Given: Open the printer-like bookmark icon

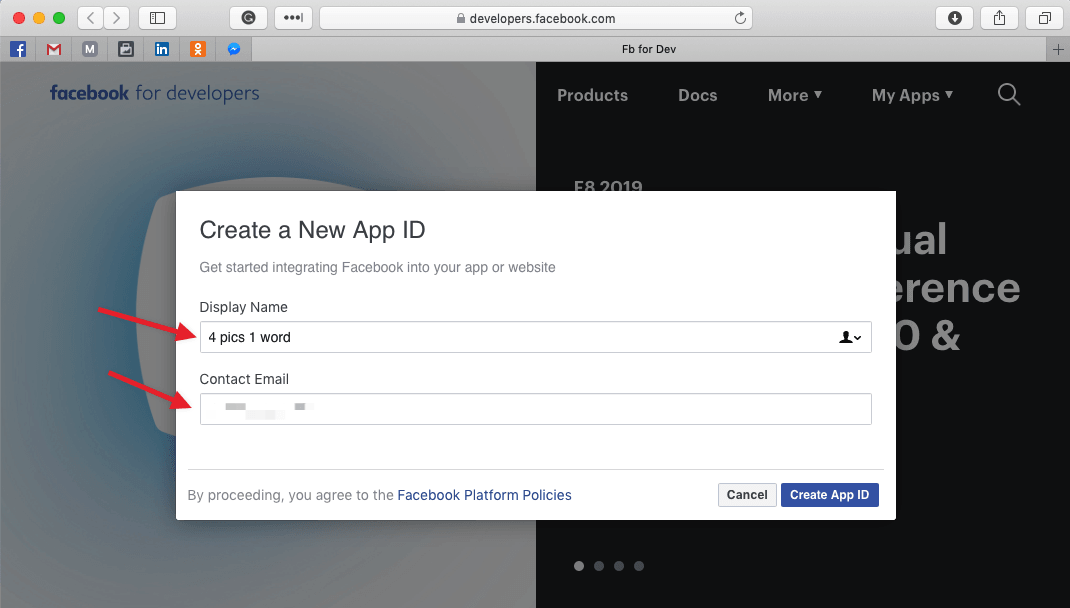Looking at the screenshot, I should [x=126, y=49].
